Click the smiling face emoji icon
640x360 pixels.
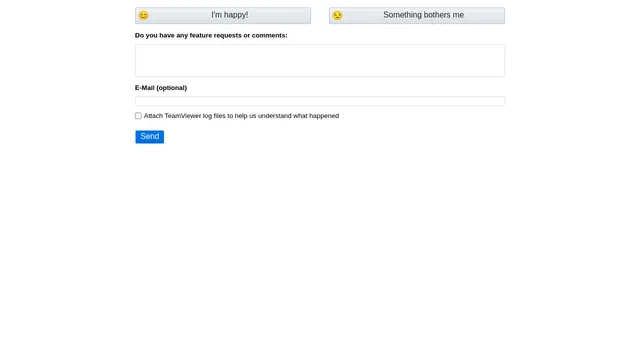coord(143,16)
